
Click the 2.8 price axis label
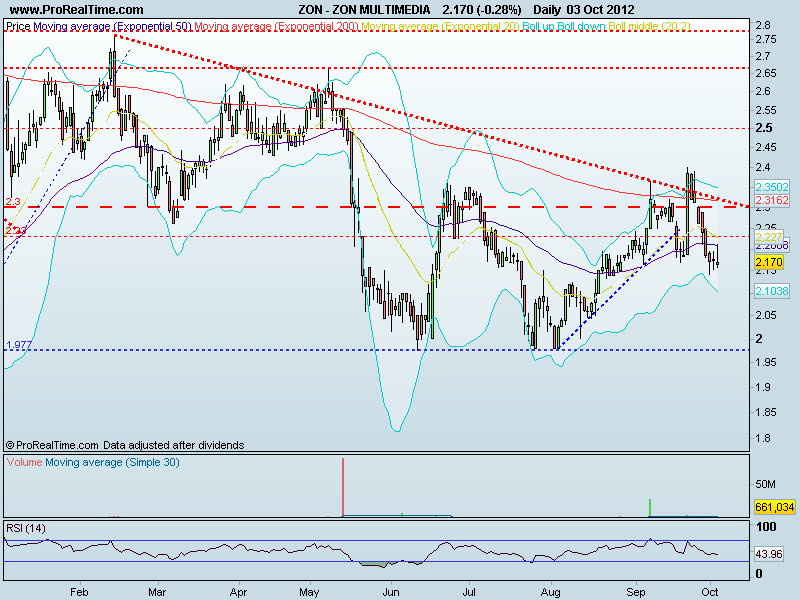click(x=762, y=25)
